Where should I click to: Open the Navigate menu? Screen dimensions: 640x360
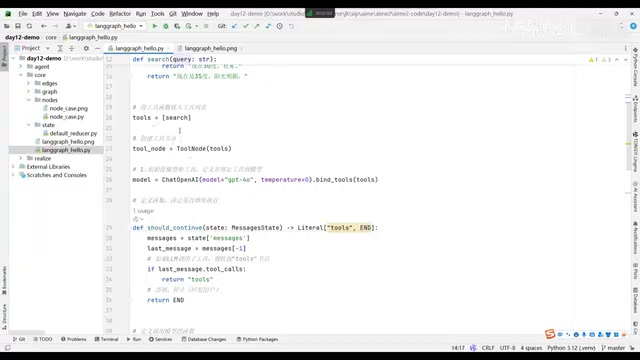[x=75, y=14]
